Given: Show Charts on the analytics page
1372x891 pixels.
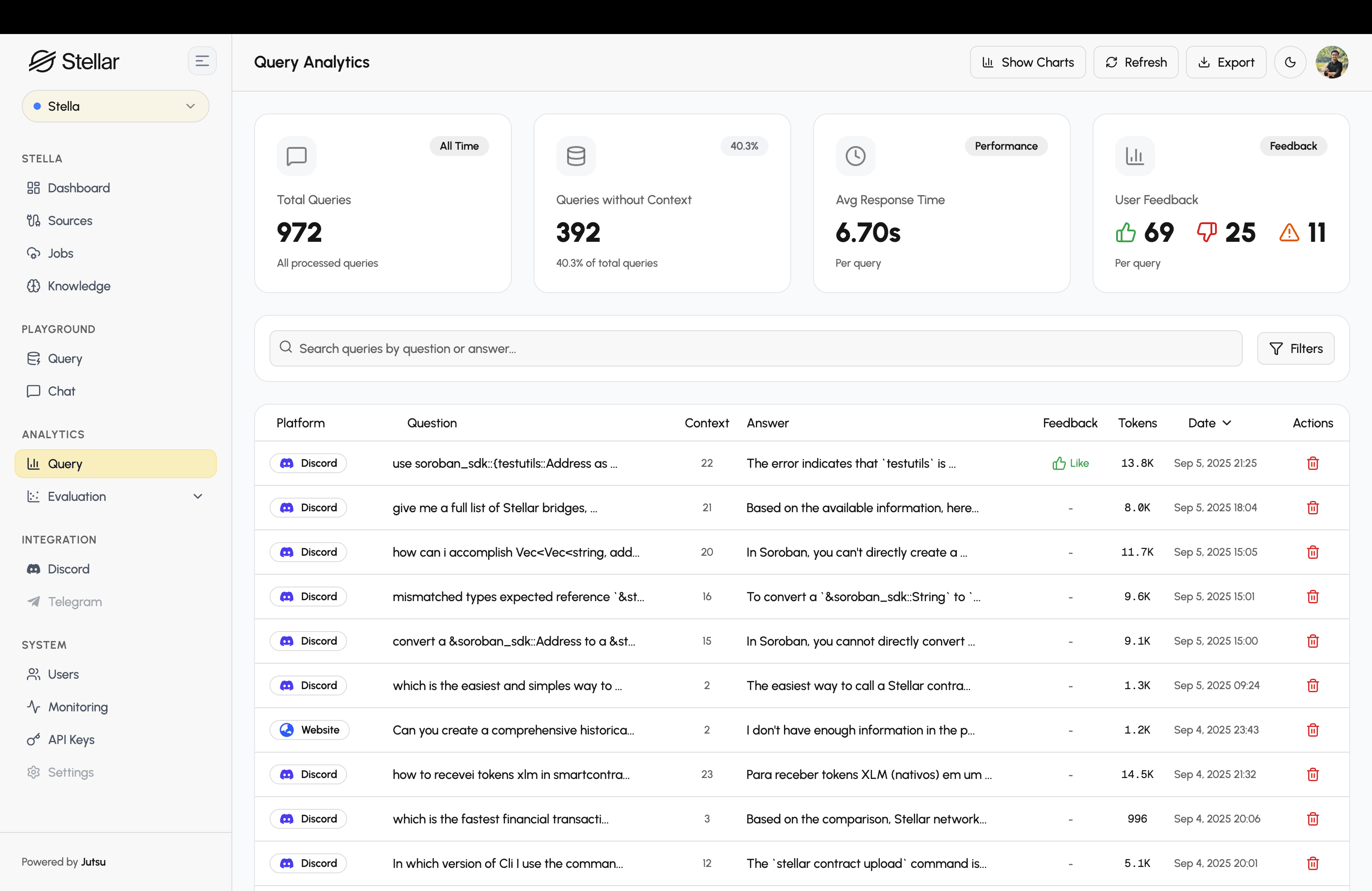Looking at the screenshot, I should coord(1027,62).
